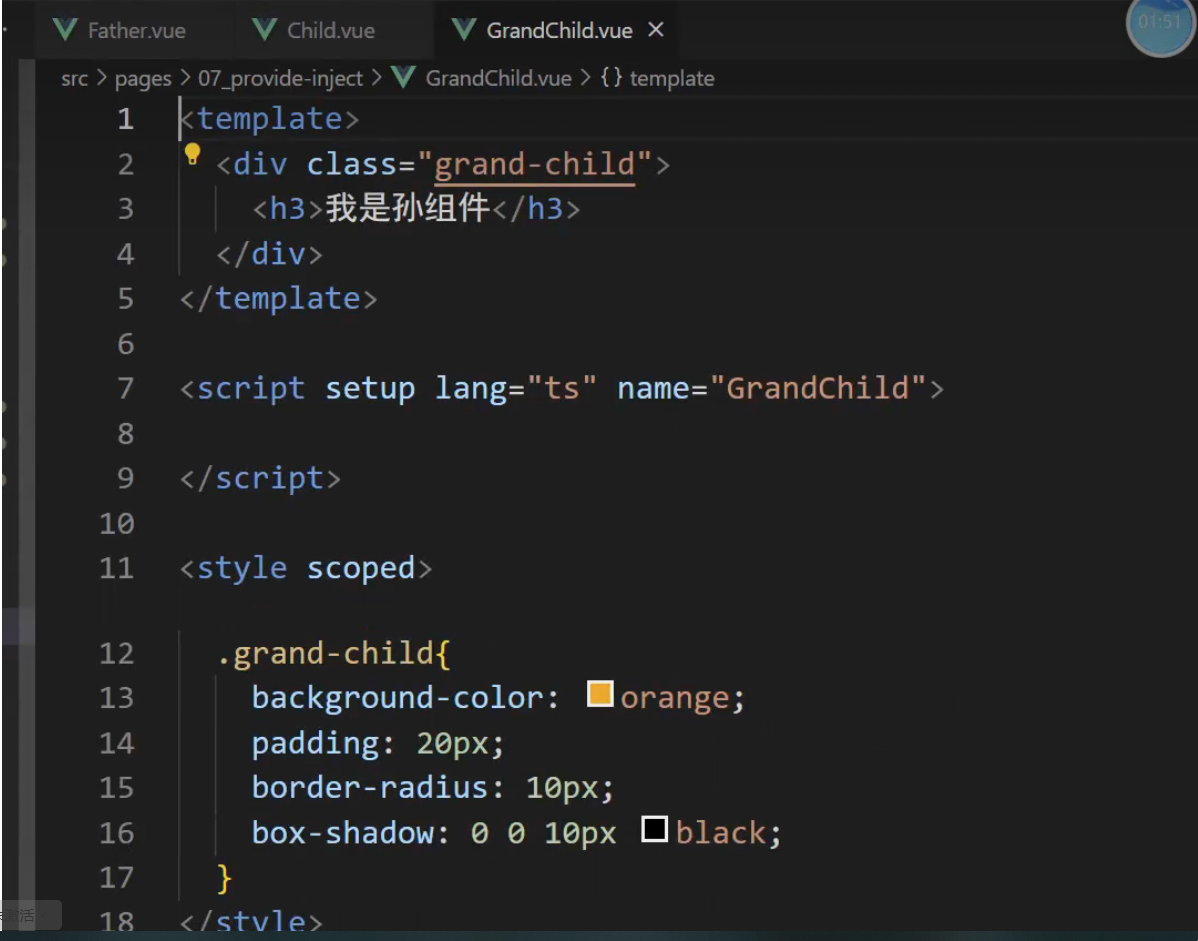Click line number 1 in gutter

[125, 119]
